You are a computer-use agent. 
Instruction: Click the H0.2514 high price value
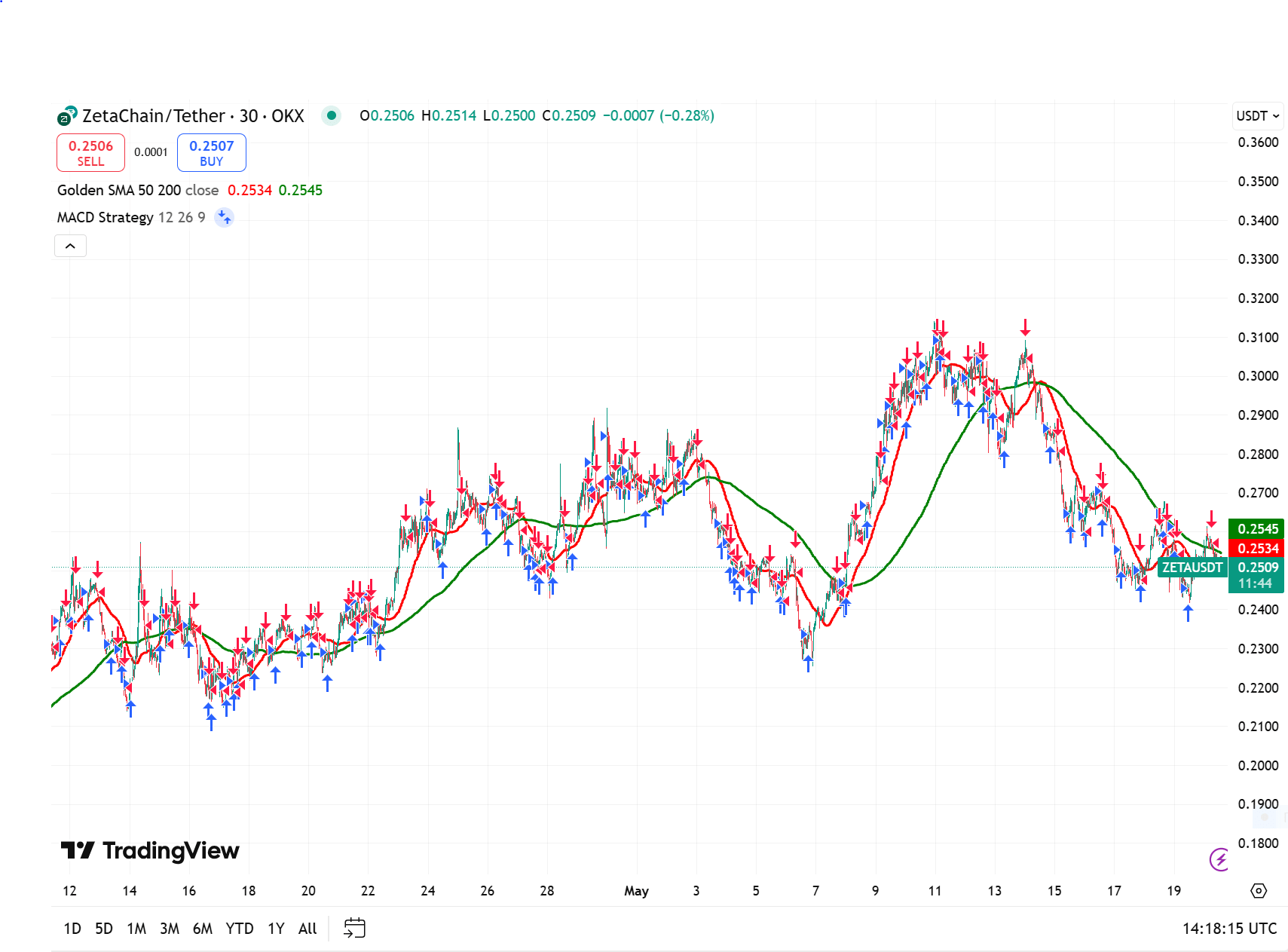tap(448, 115)
